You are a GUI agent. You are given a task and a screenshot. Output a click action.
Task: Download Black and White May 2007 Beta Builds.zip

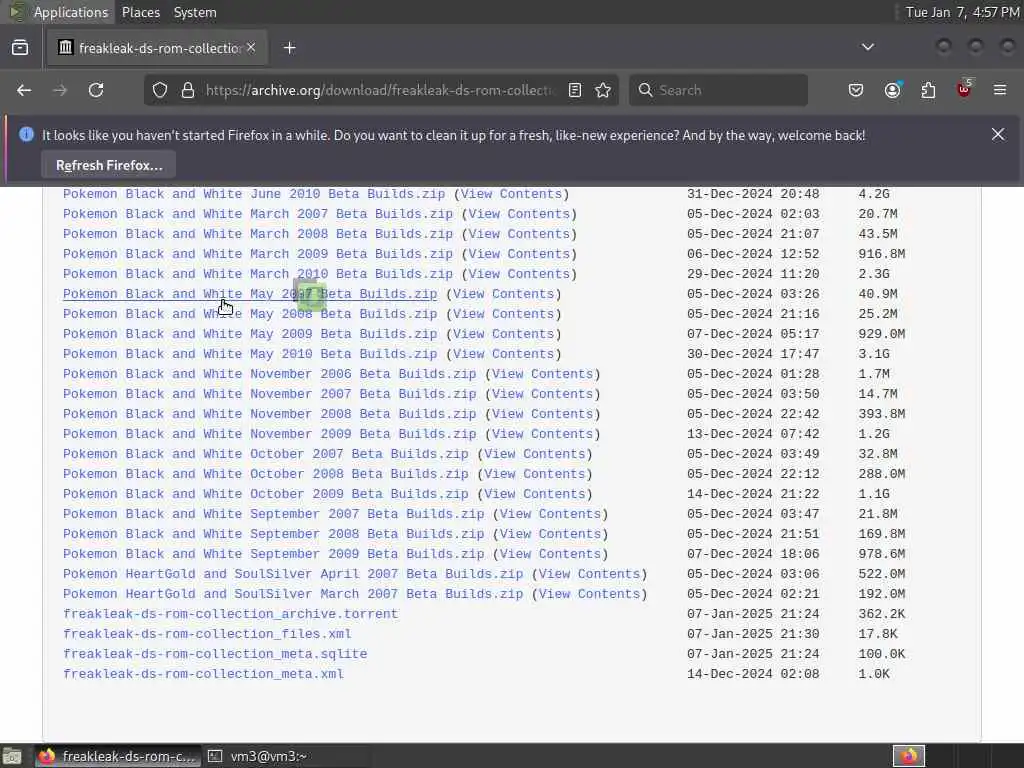coord(249,294)
